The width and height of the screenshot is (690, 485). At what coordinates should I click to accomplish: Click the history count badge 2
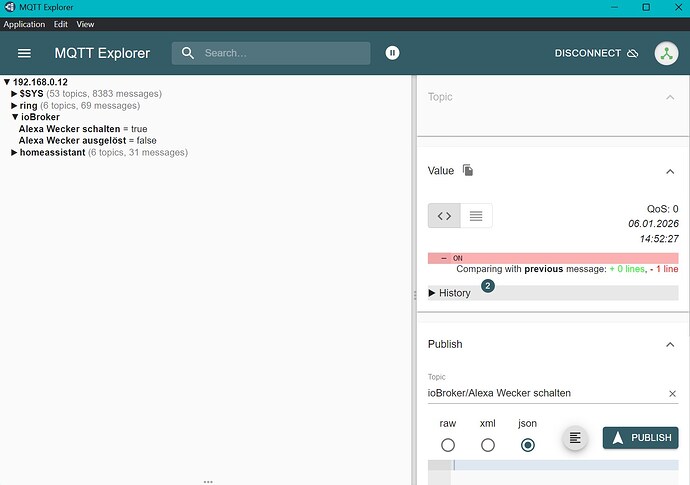[488, 286]
